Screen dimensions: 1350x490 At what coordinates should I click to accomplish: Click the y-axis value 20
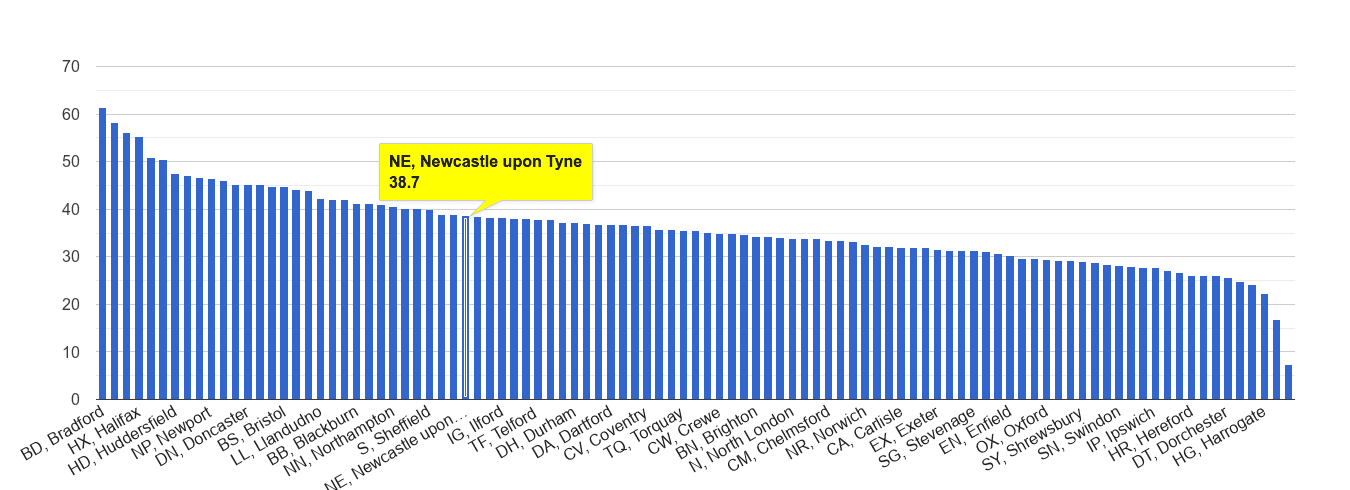[70, 305]
